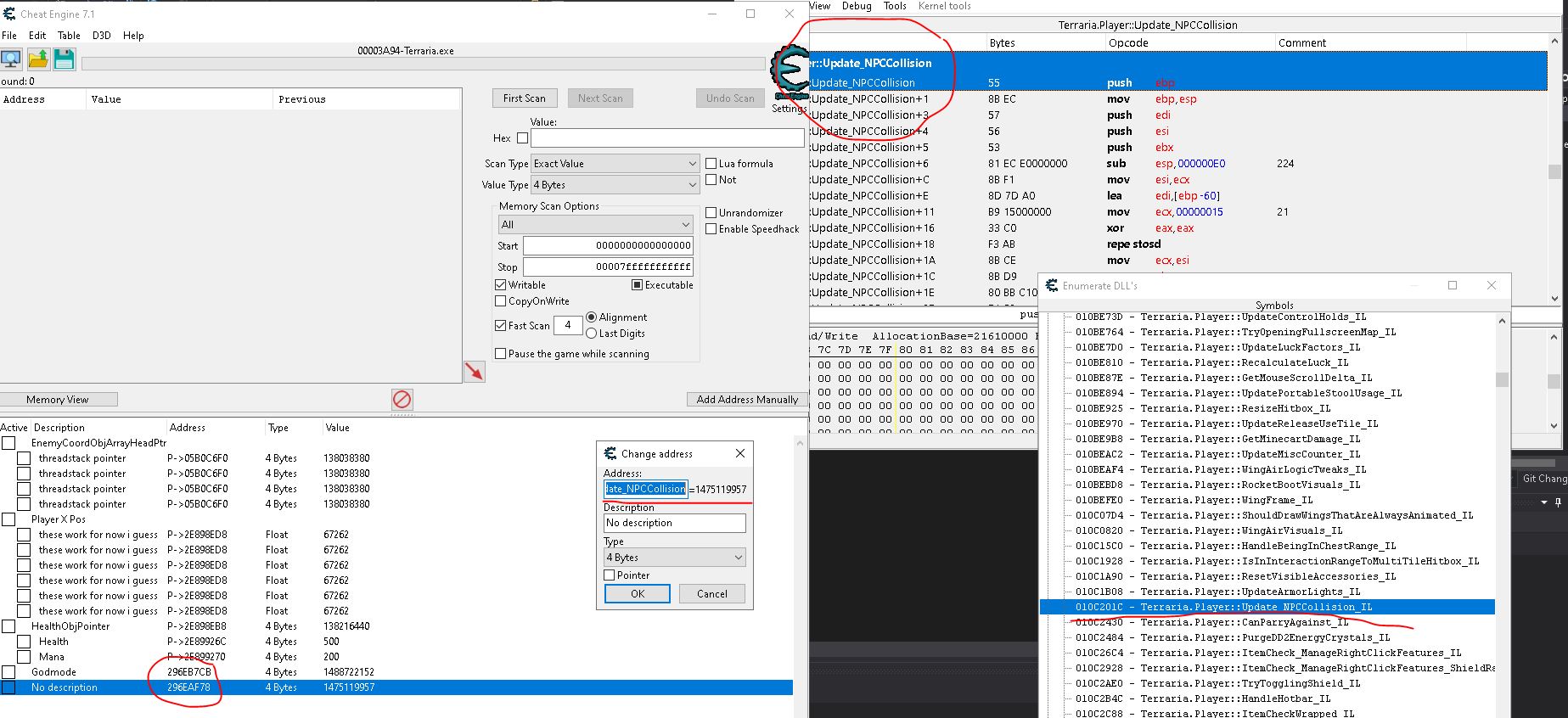Click the open file folder icon
Screen dimensions: 1568x718
click(x=38, y=59)
